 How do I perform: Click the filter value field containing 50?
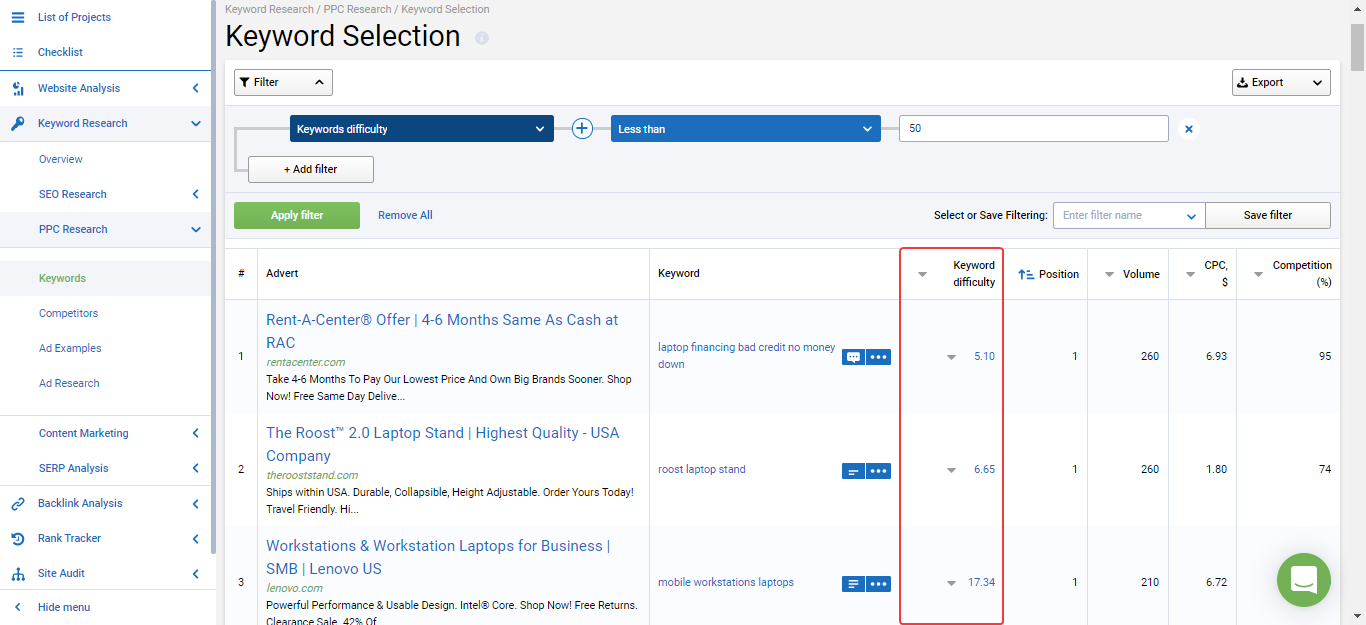click(x=1034, y=129)
